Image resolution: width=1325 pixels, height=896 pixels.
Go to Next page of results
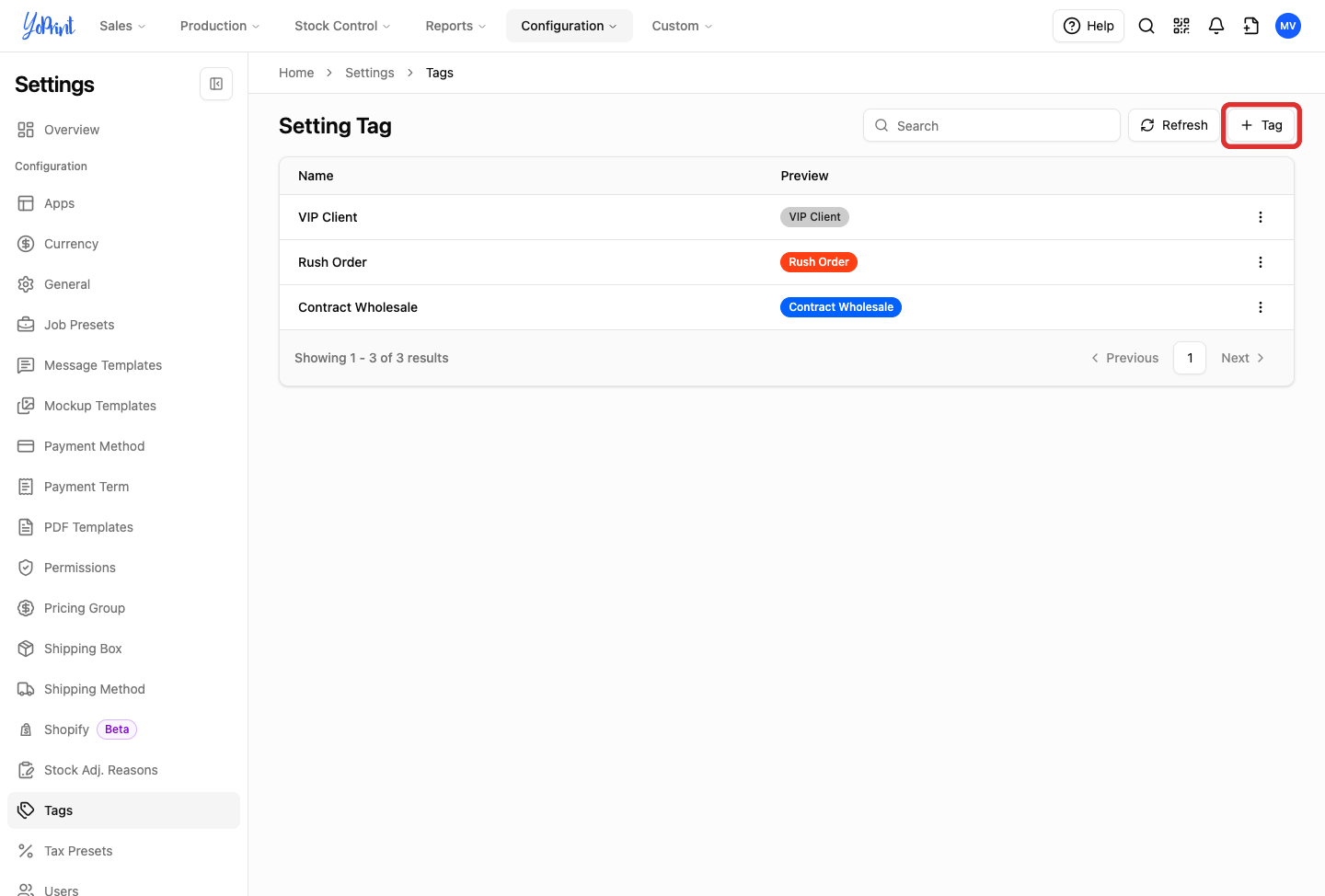1242,358
